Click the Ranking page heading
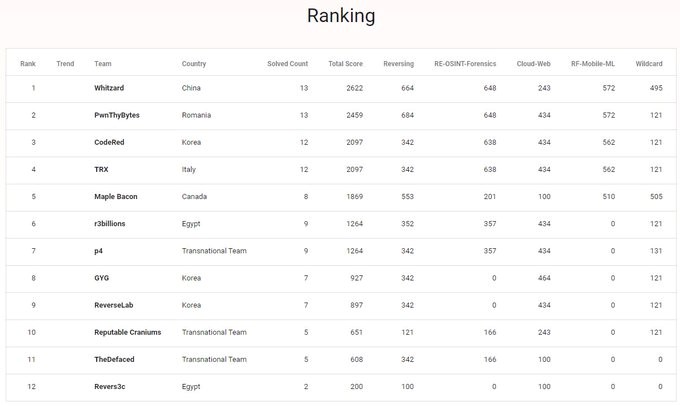 pyautogui.click(x=340, y=16)
